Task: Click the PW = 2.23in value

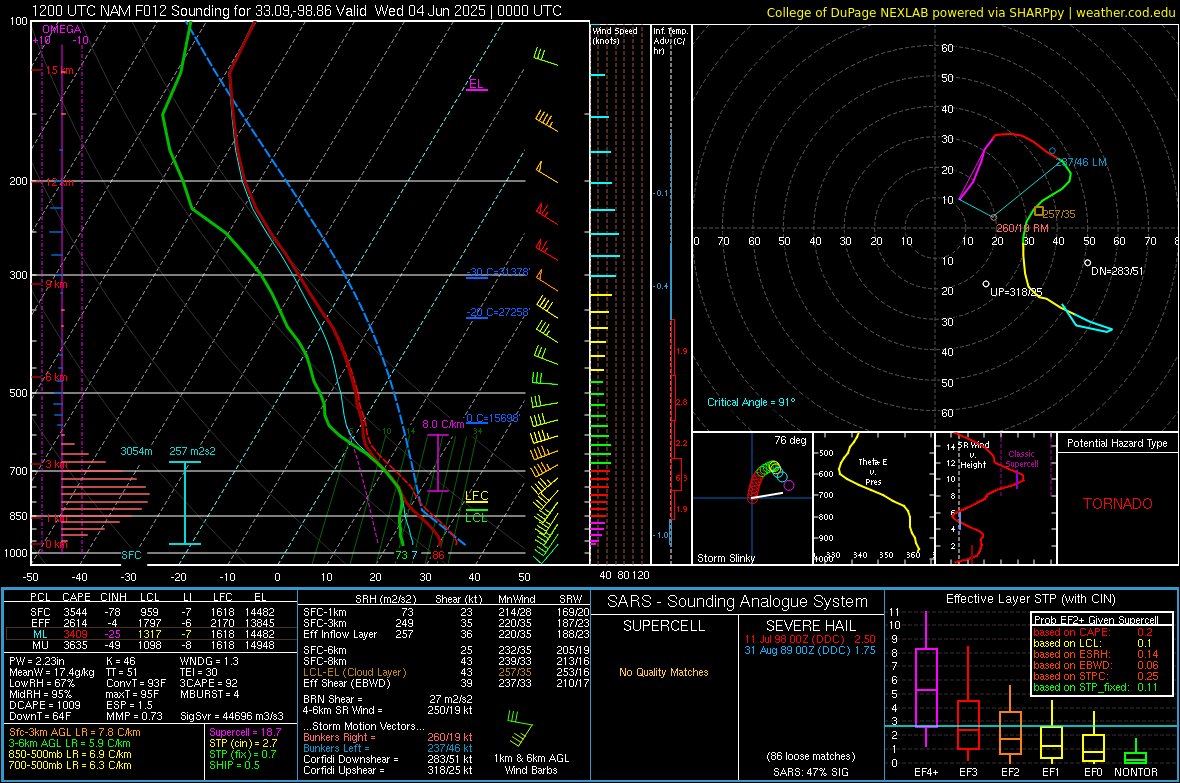Action: click(37, 661)
